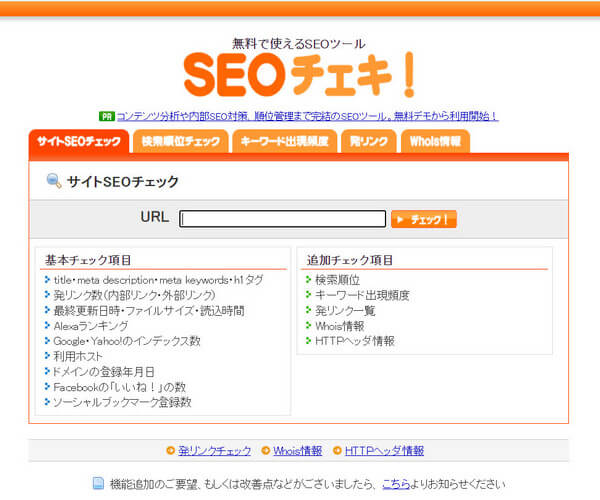Click the magnifying glass icon beside サイトSEOチェック heading
This screenshot has height=500, width=600.
(x=54, y=181)
